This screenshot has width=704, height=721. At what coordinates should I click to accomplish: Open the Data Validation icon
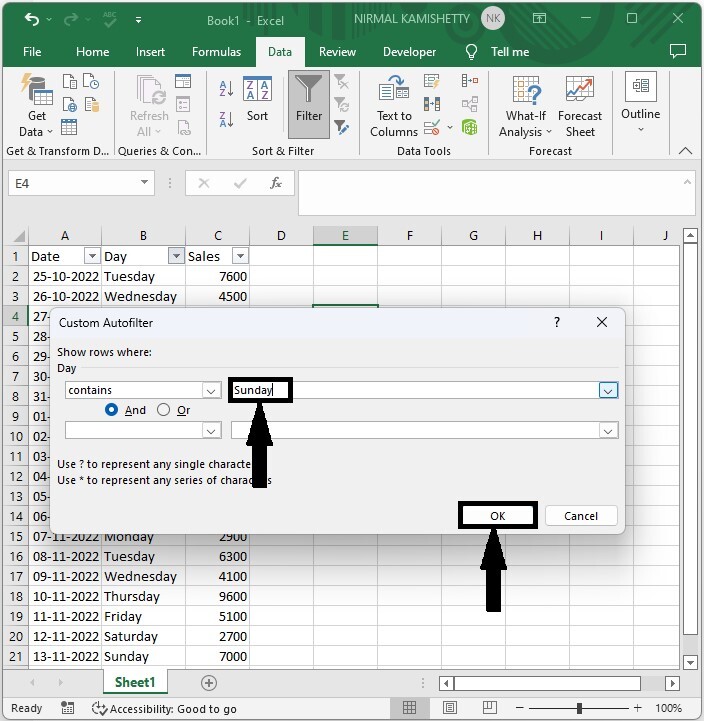pos(431,127)
